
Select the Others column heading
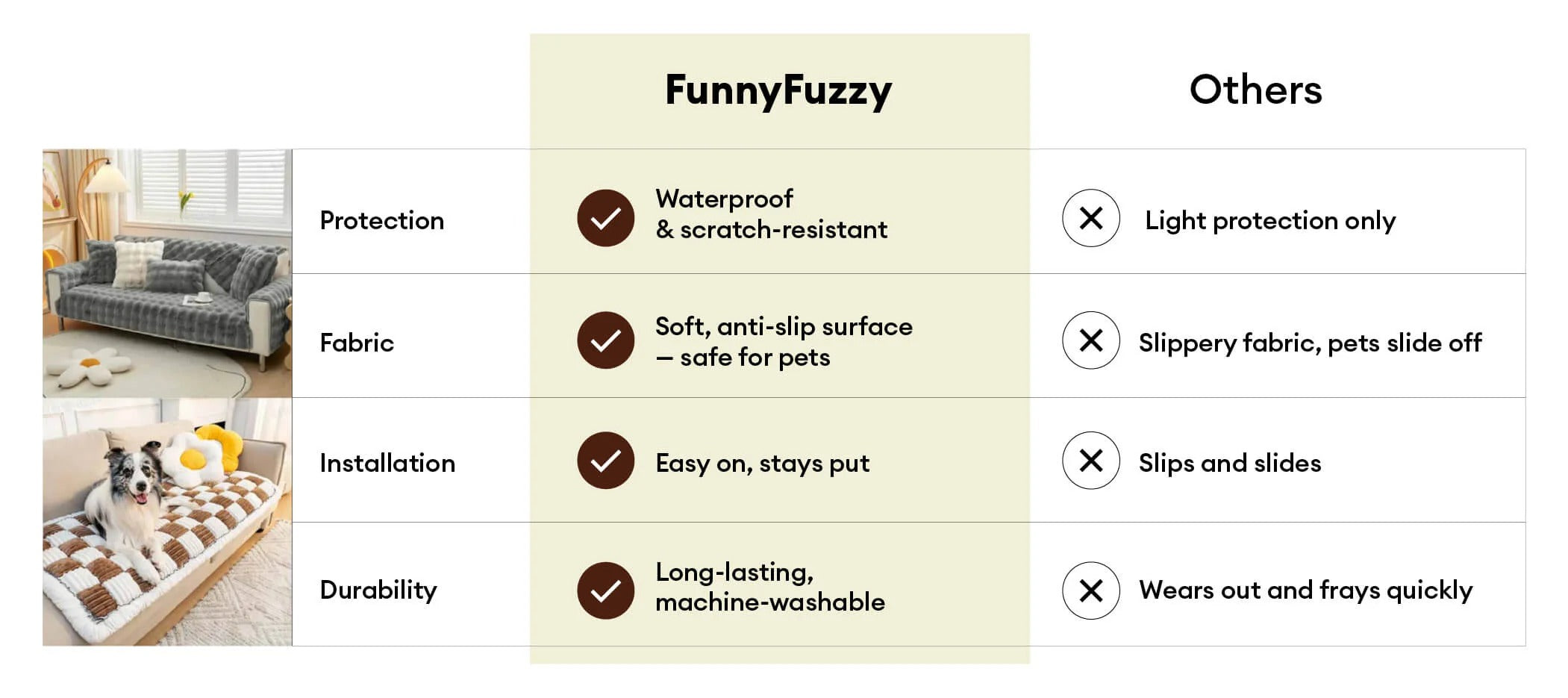tap(1255, 90)
